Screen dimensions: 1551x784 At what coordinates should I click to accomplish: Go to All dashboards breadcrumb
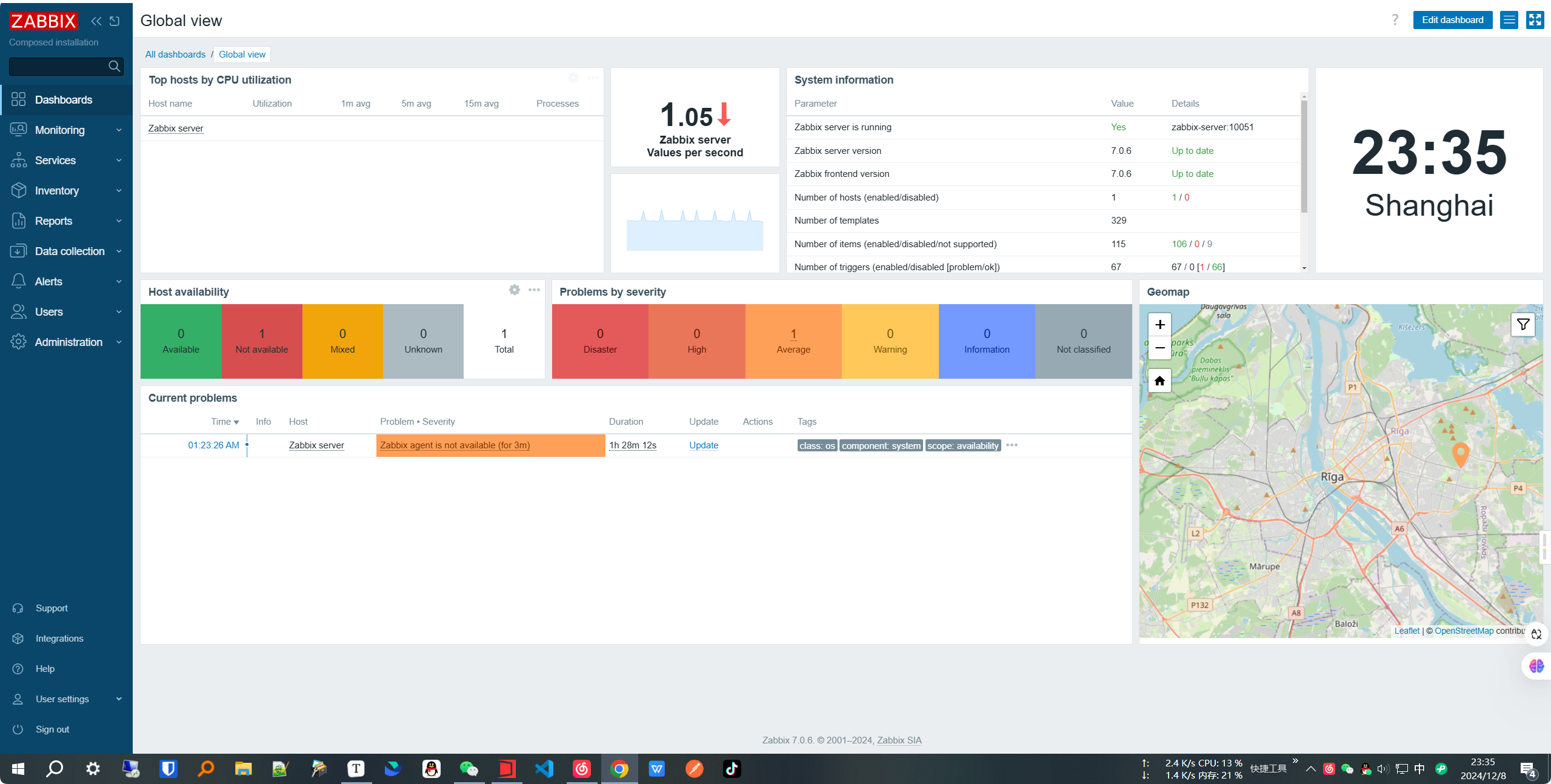point(175,55)
